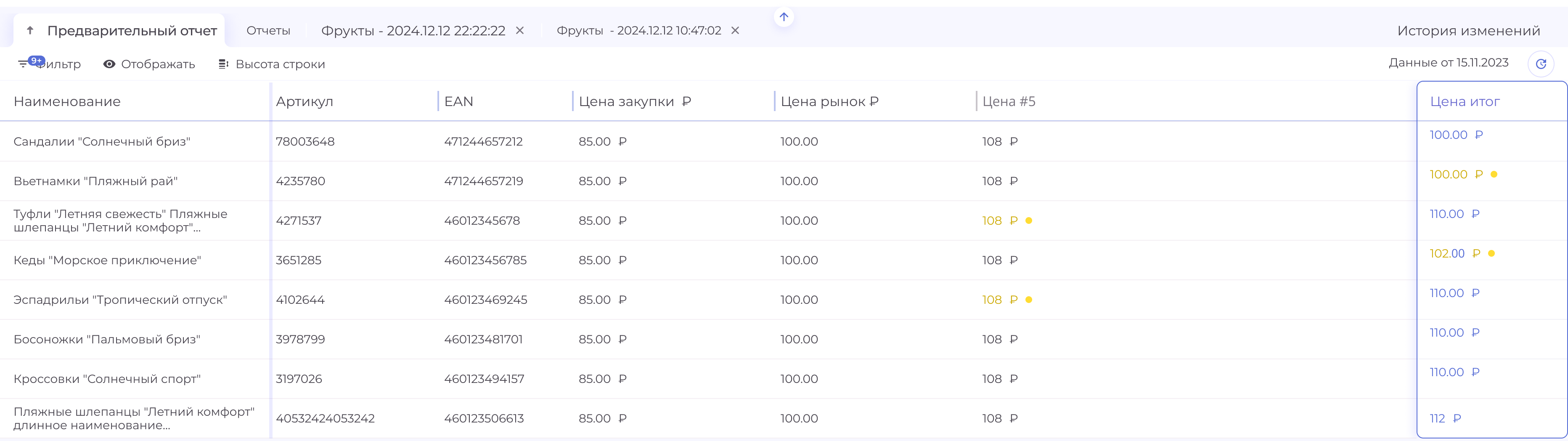
Task: Click yellow dot beside 102.00 total price
Action: coord(1491,253)
